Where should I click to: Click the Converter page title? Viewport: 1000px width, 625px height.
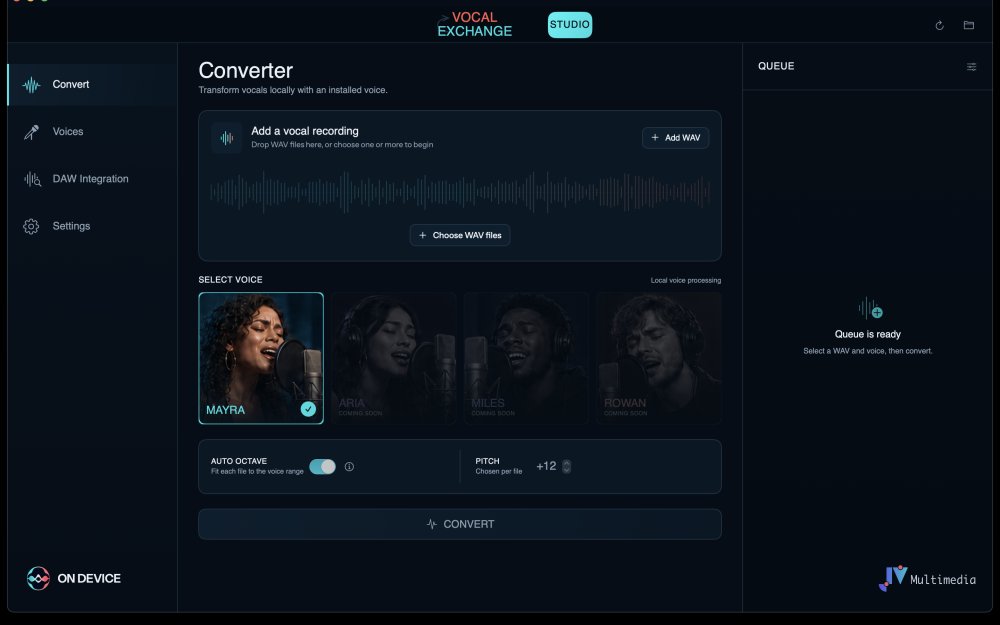click(246, 70)
